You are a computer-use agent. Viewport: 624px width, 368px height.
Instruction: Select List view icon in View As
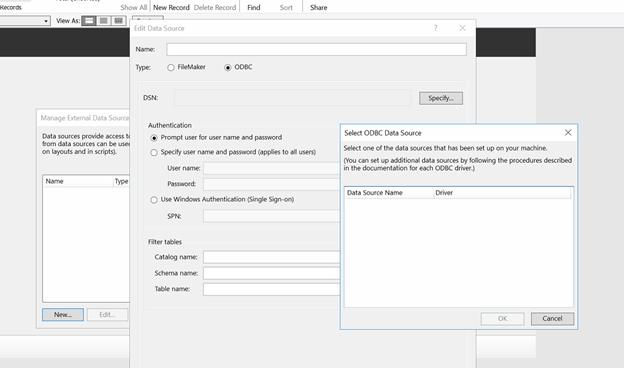pos(103,21)
